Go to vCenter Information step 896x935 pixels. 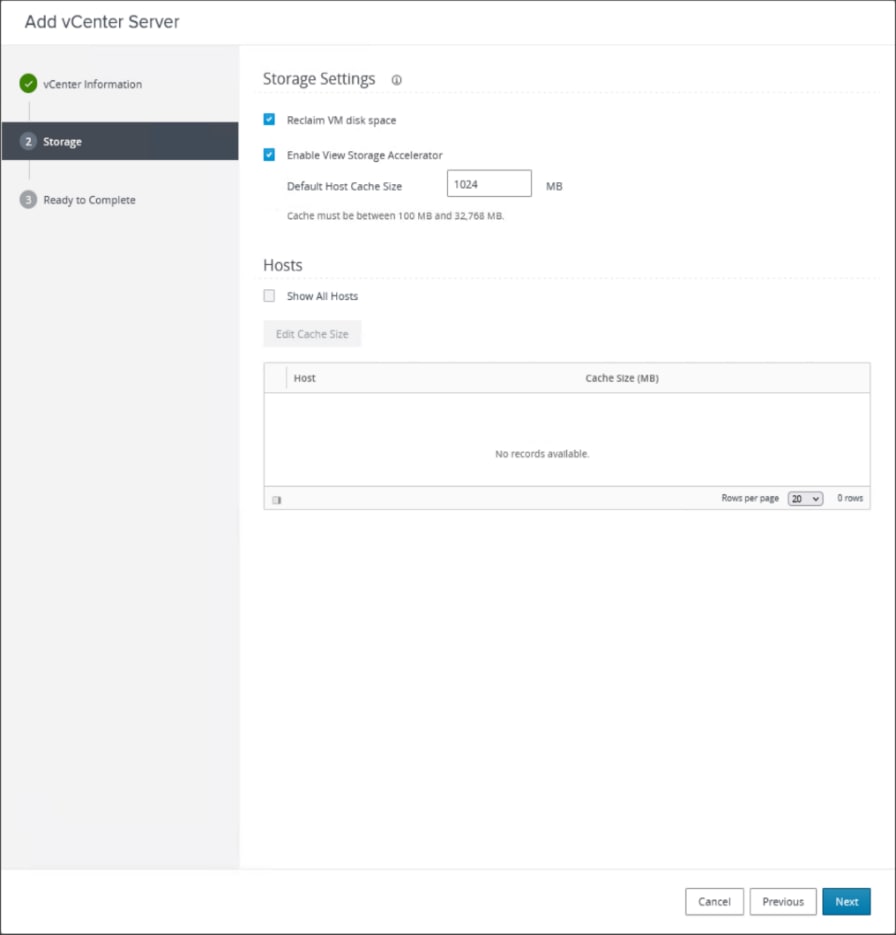pyautogui.click(x=92, y=84)
